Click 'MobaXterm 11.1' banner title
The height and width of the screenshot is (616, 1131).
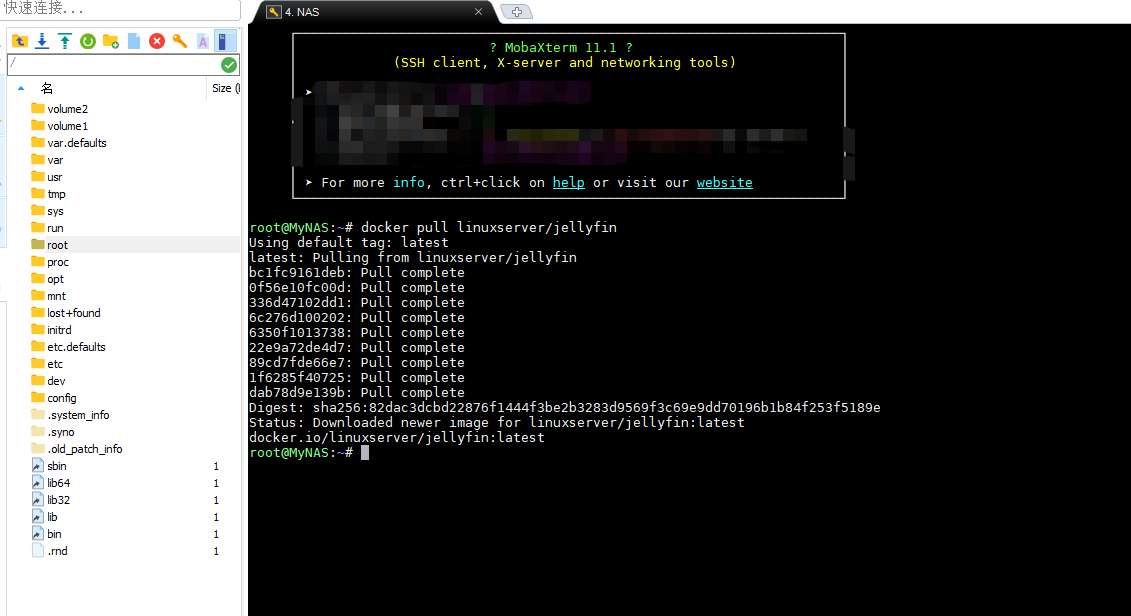[x=560, y=48]
